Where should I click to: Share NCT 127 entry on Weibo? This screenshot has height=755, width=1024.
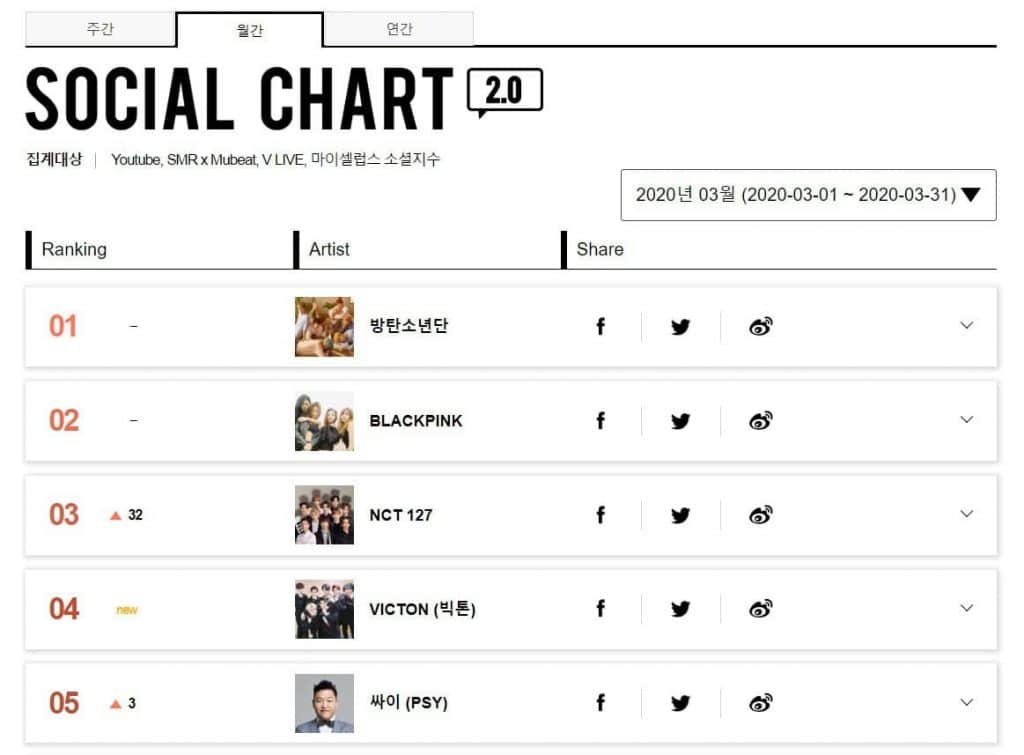tap(761, 515)
